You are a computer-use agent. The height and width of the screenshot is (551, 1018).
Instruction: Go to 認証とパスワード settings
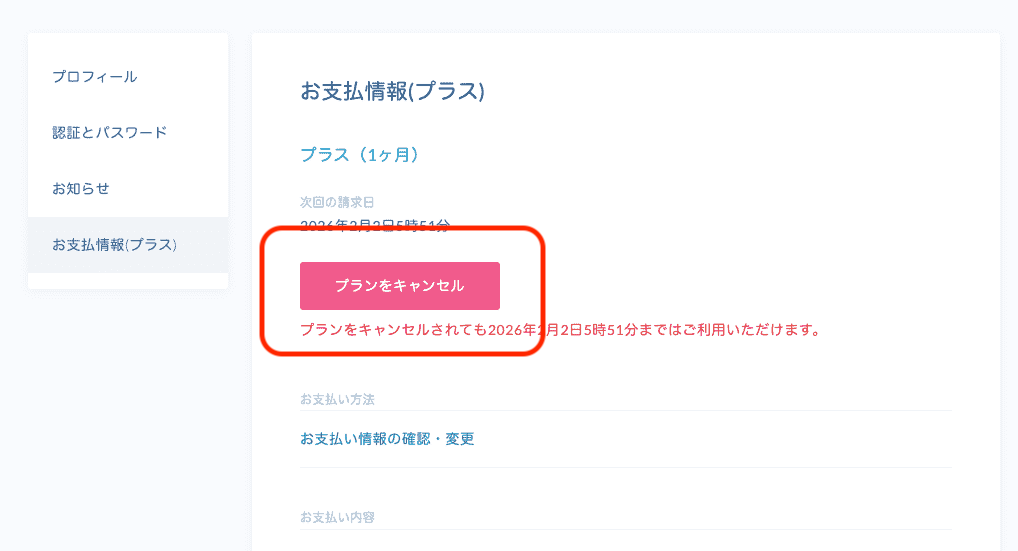tap(109, 133)
